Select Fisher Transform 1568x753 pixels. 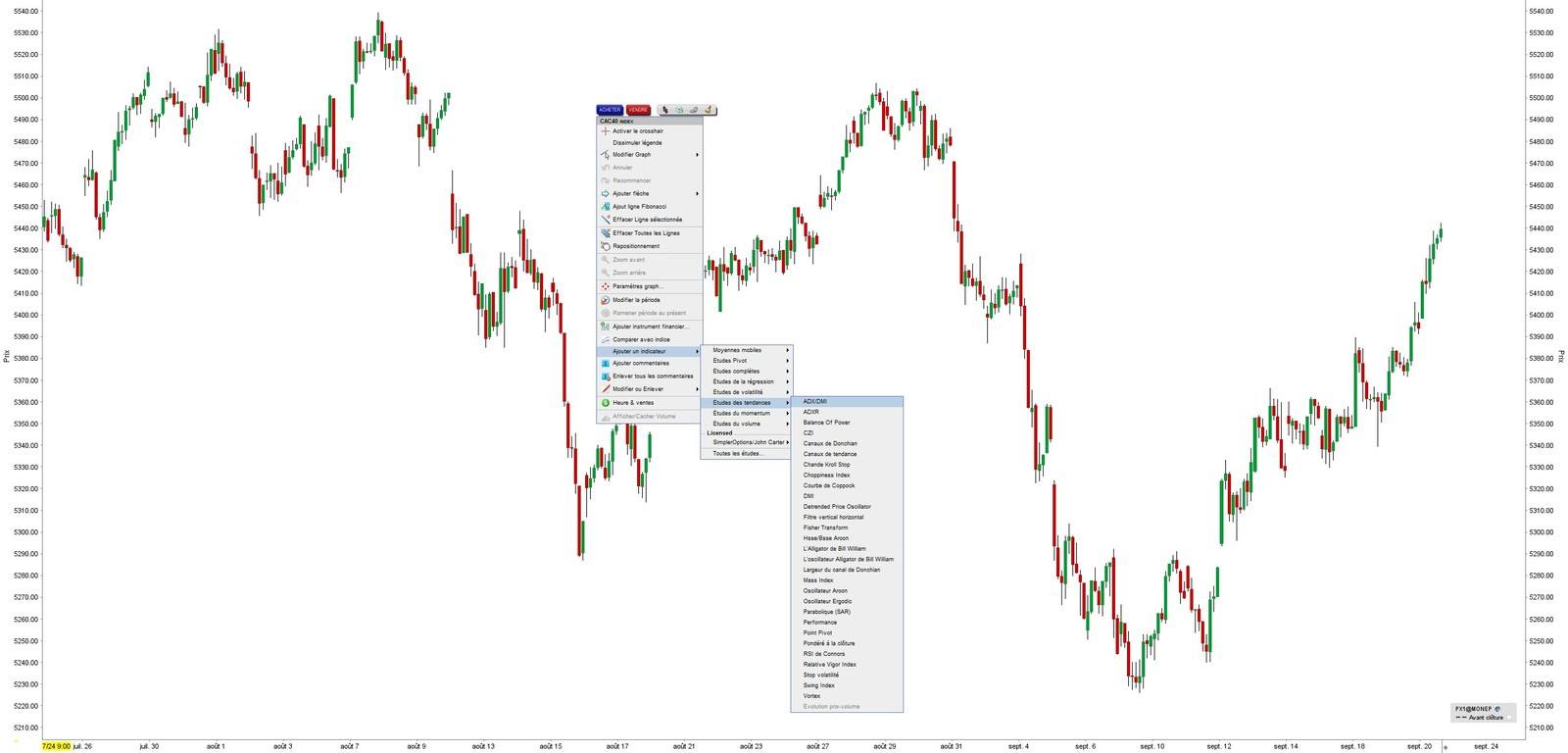(847, 527)
